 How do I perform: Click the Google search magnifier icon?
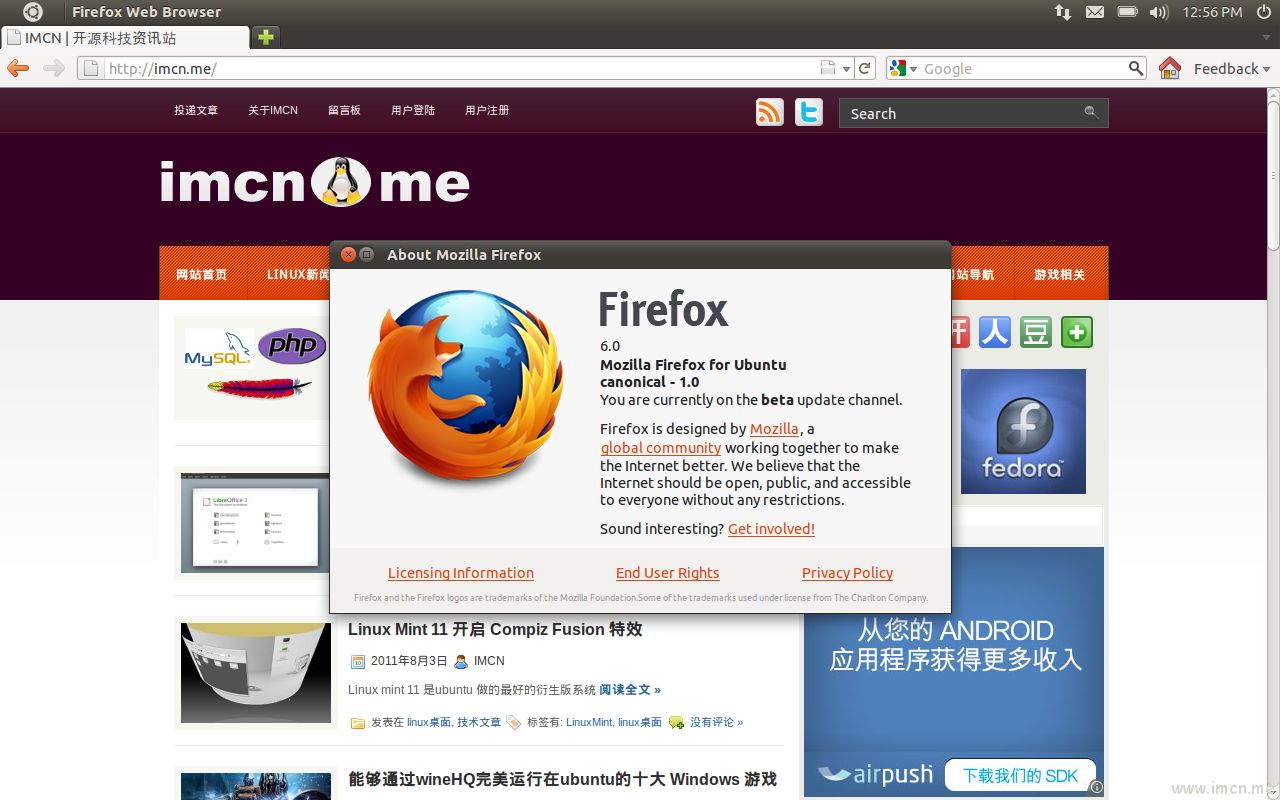point(1136,68)
